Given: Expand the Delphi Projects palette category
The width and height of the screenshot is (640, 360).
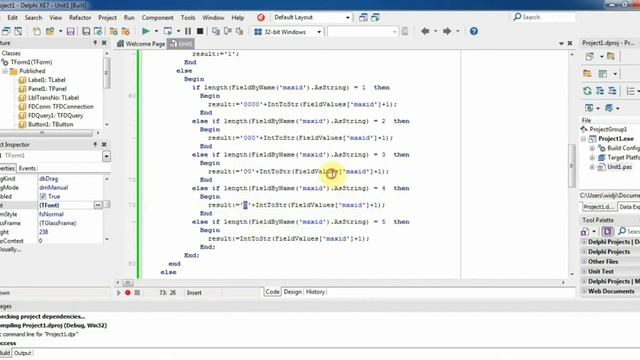Looking at the screenshot, I should pos(584,252).
